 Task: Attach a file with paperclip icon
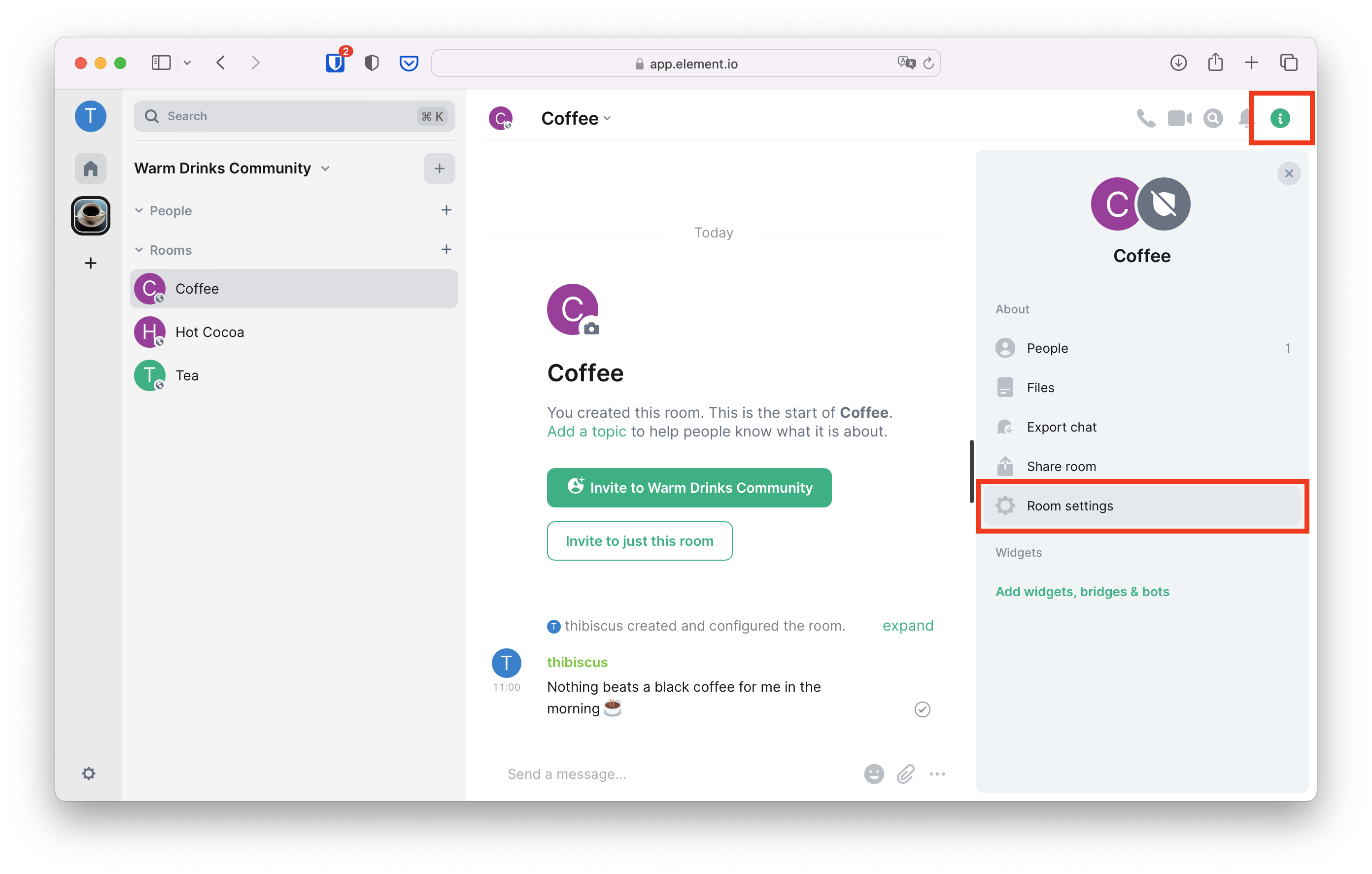tap(905, 773)
